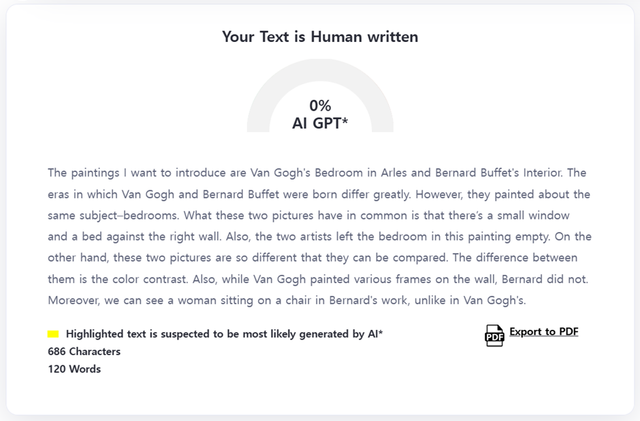
Task: Open the Export to PDF link
Action: [x=543, y=332]
